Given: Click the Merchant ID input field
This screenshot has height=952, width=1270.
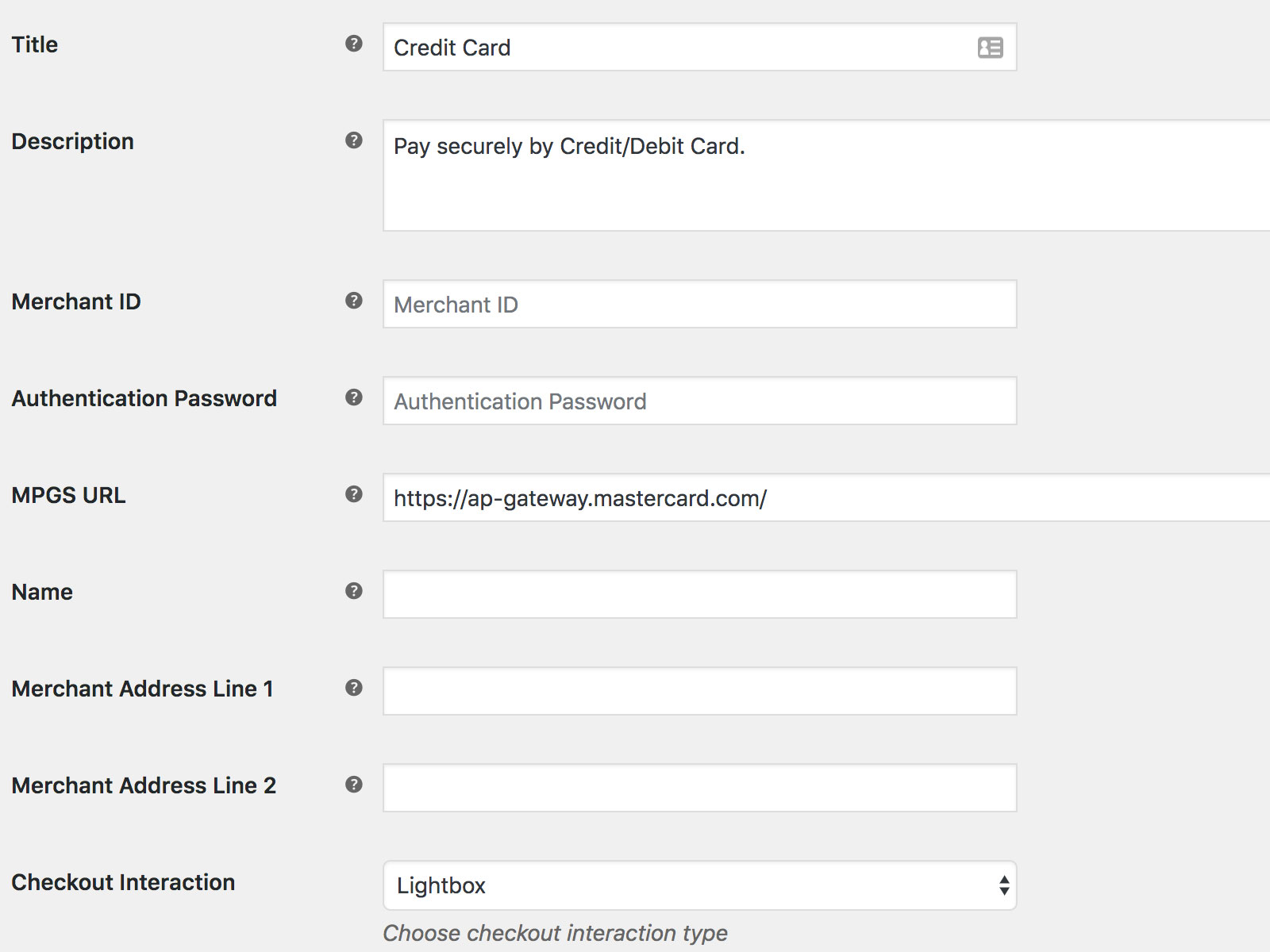Looking at the screenshot, I should click(x=699, y=304).
